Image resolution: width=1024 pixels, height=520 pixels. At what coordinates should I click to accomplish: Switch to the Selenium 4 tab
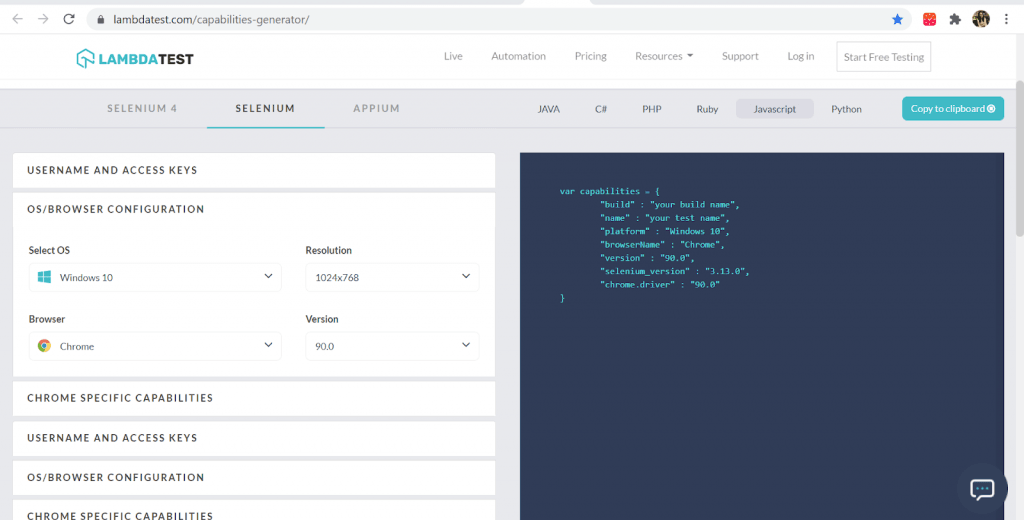click(x=142, y=108)
